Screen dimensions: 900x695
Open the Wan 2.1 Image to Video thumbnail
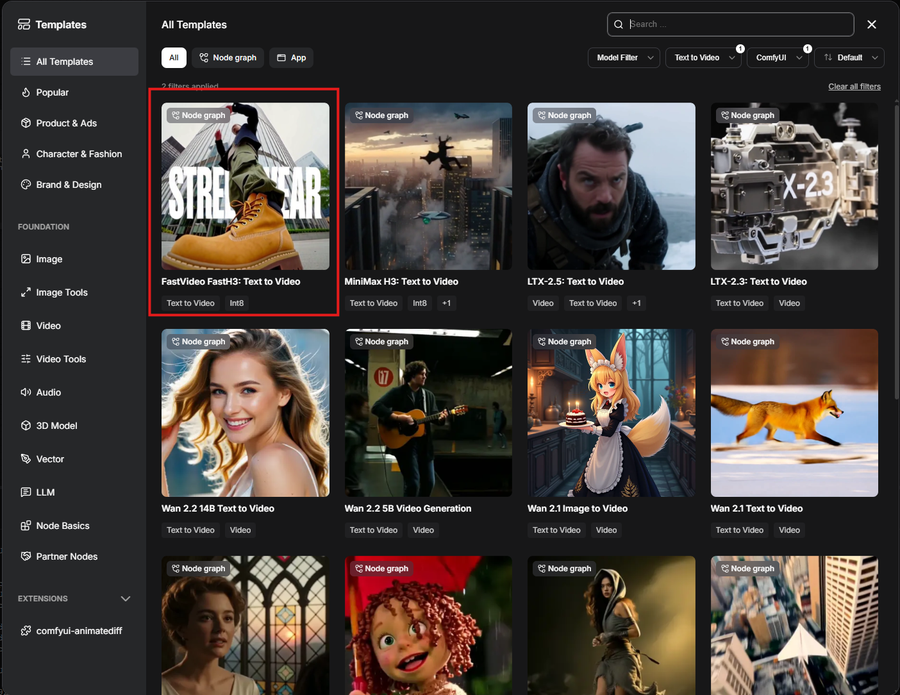point(611,413)
